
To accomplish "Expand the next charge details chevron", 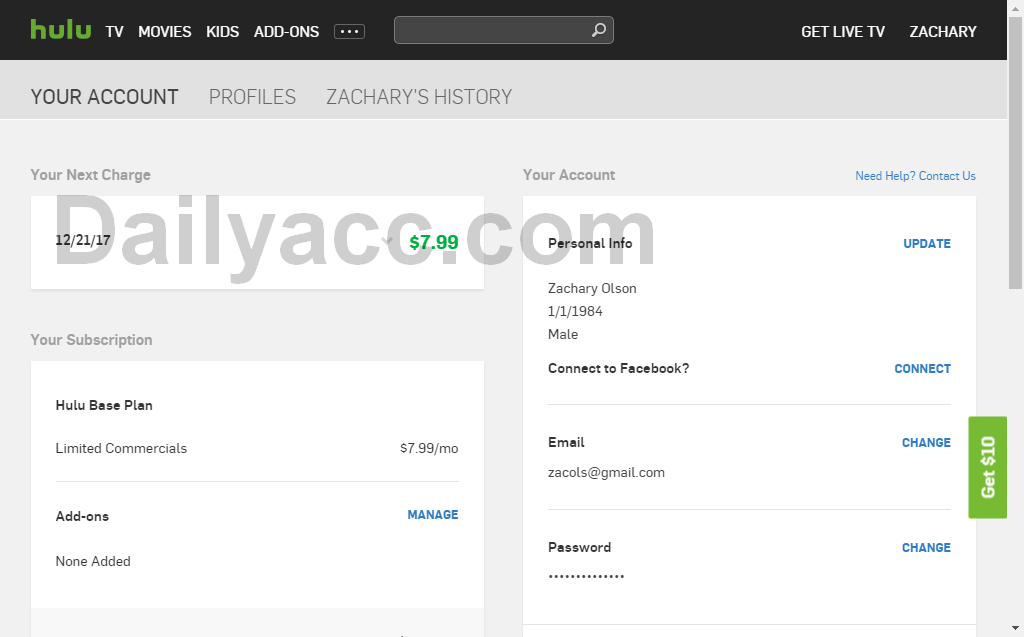I will point(387,241).
